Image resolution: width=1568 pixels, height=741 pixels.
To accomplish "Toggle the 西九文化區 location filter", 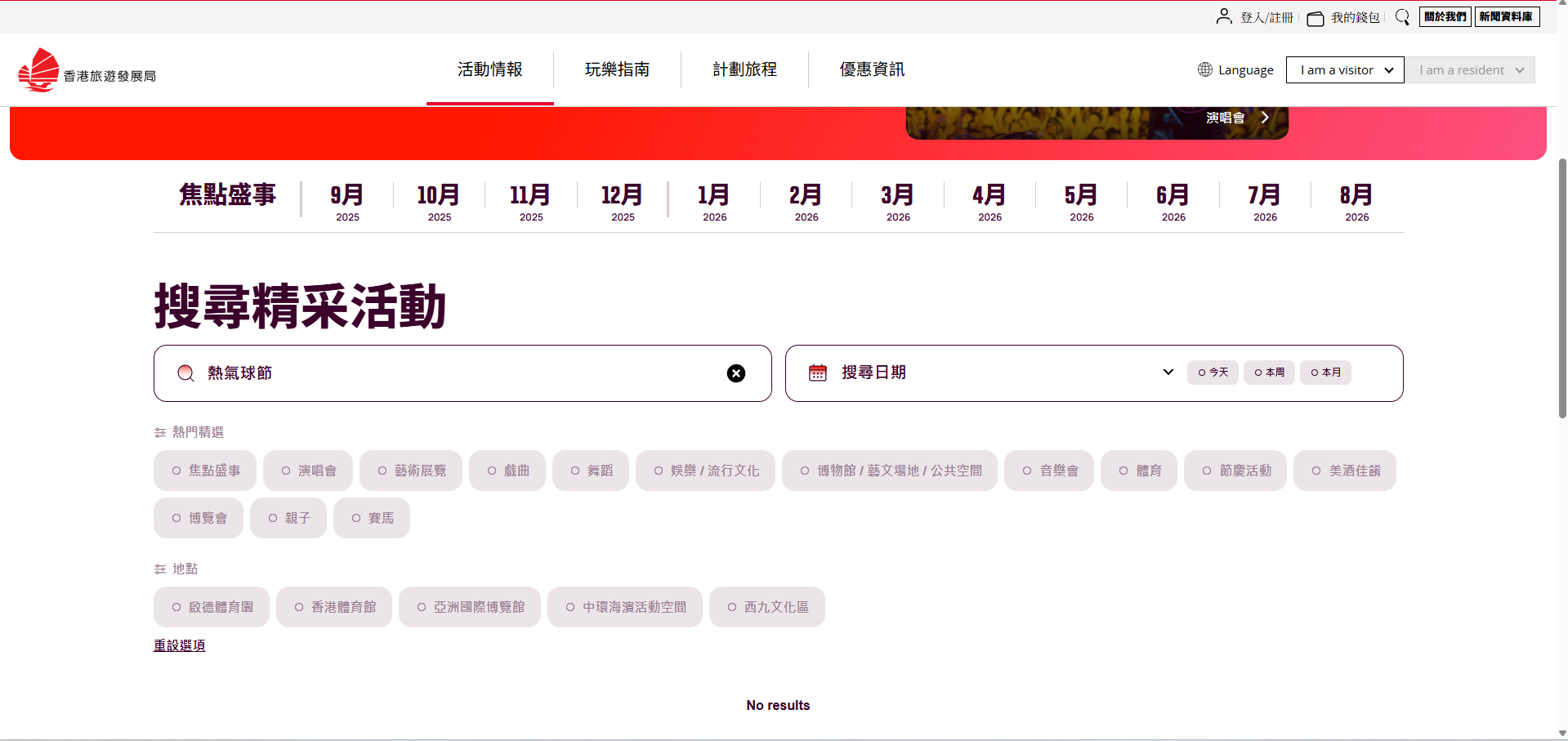I will coord(766,607).
